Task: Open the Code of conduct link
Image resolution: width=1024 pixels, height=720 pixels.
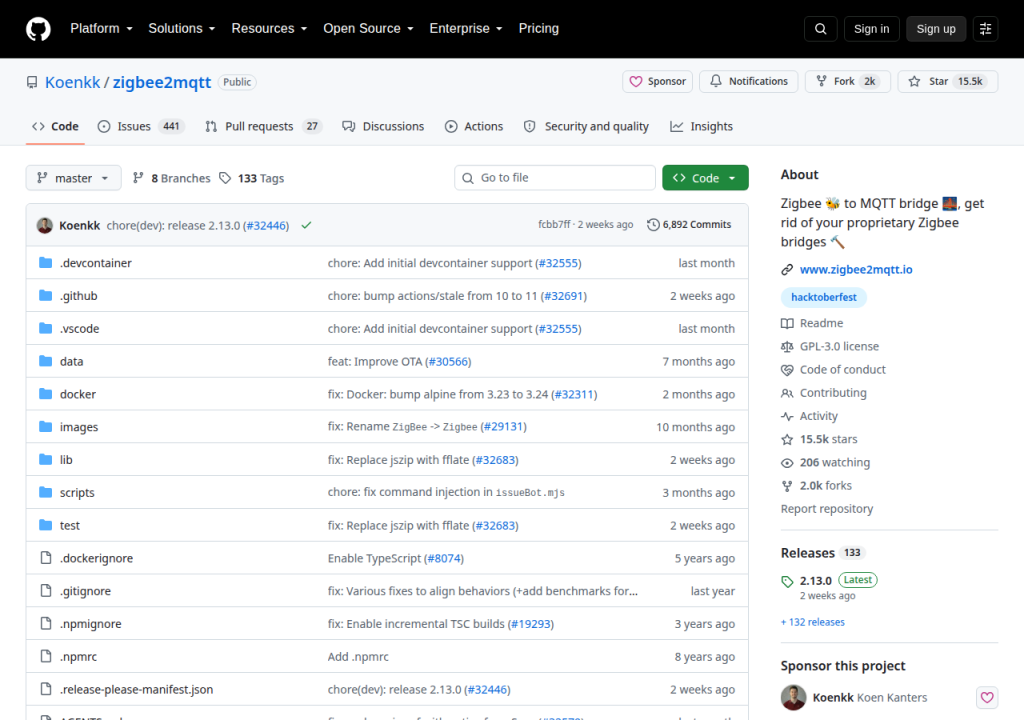Action: click(x=833, y=370)
